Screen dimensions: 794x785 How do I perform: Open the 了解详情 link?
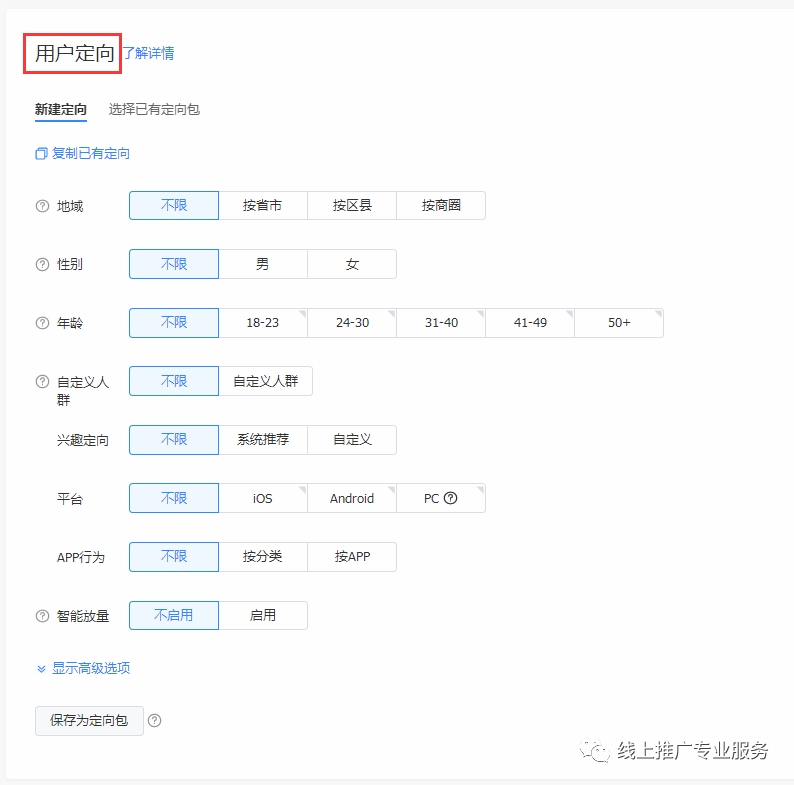click(148, 53)
